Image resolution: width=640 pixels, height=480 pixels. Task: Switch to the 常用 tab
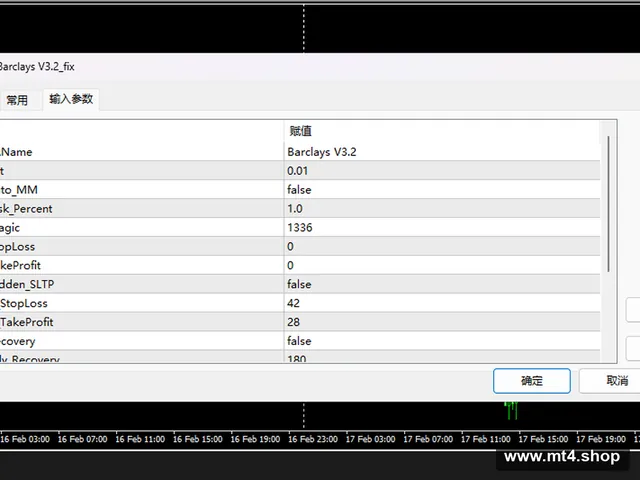click(x=17, y=100)
